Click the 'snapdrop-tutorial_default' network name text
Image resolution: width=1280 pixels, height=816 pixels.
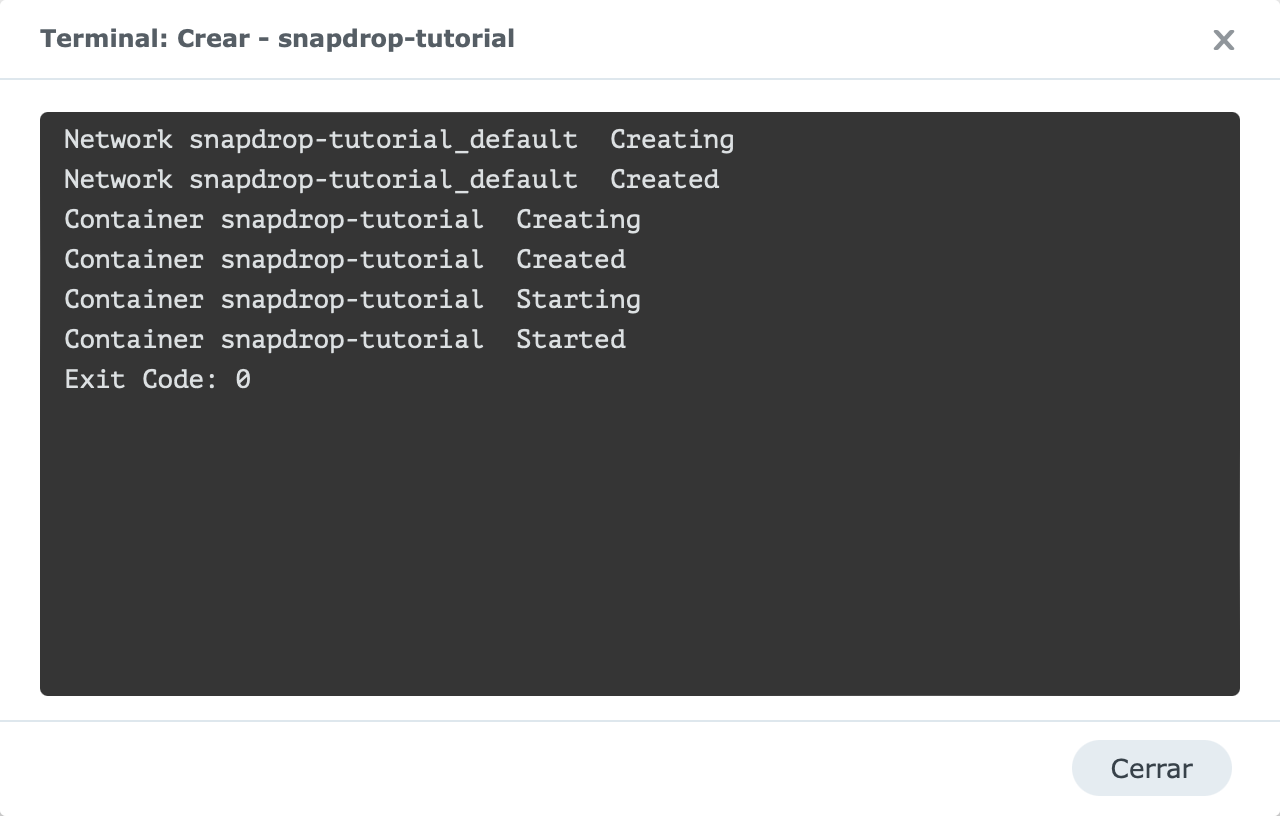pos(384,140)
